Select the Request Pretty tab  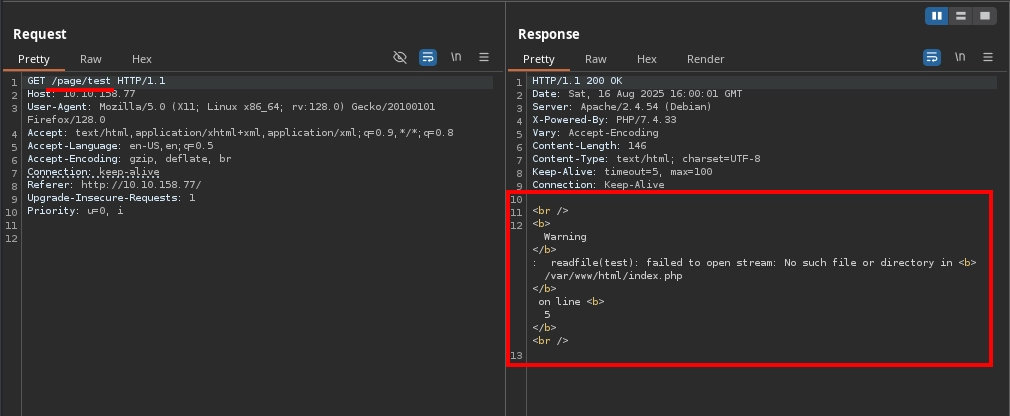click(x=33, y=59)
